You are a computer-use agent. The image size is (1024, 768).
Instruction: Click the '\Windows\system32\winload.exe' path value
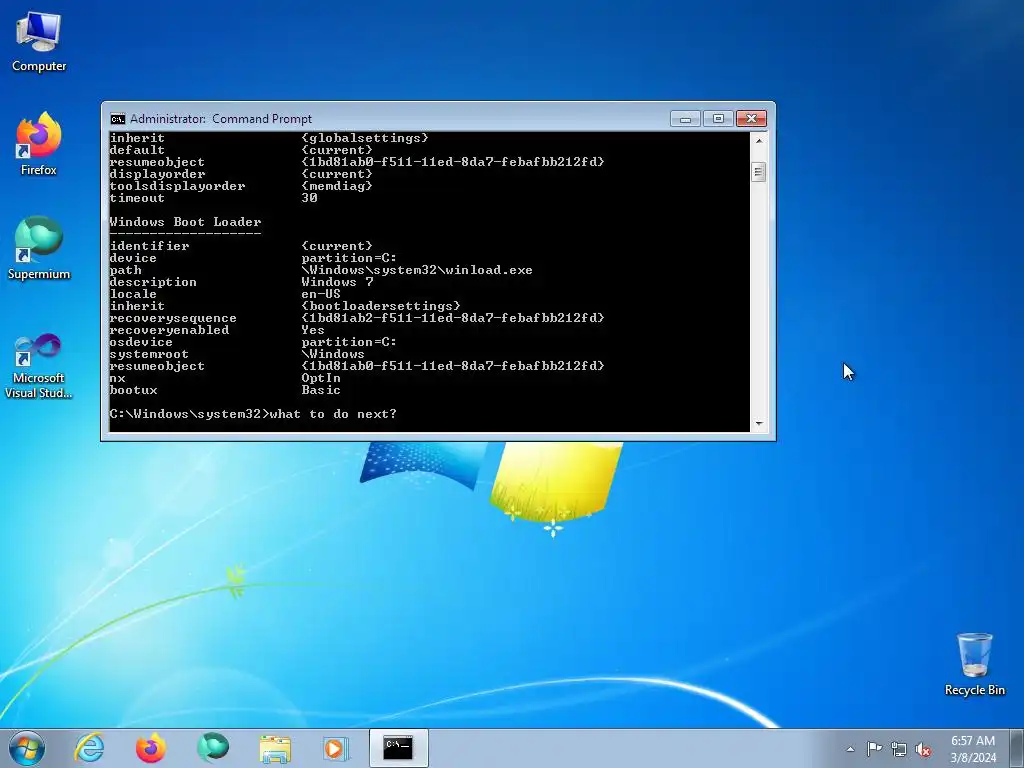[x=417, y=270]
